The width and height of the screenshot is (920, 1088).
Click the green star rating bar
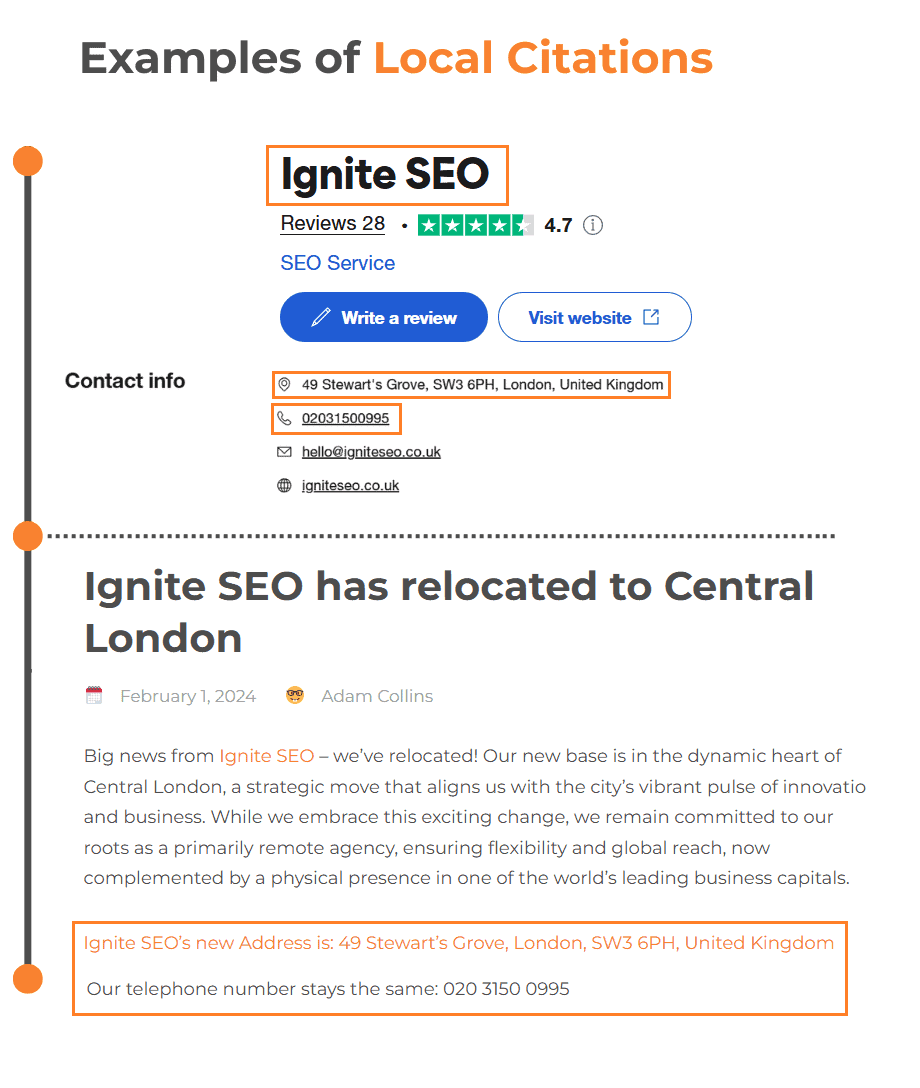tap(475, 225)
